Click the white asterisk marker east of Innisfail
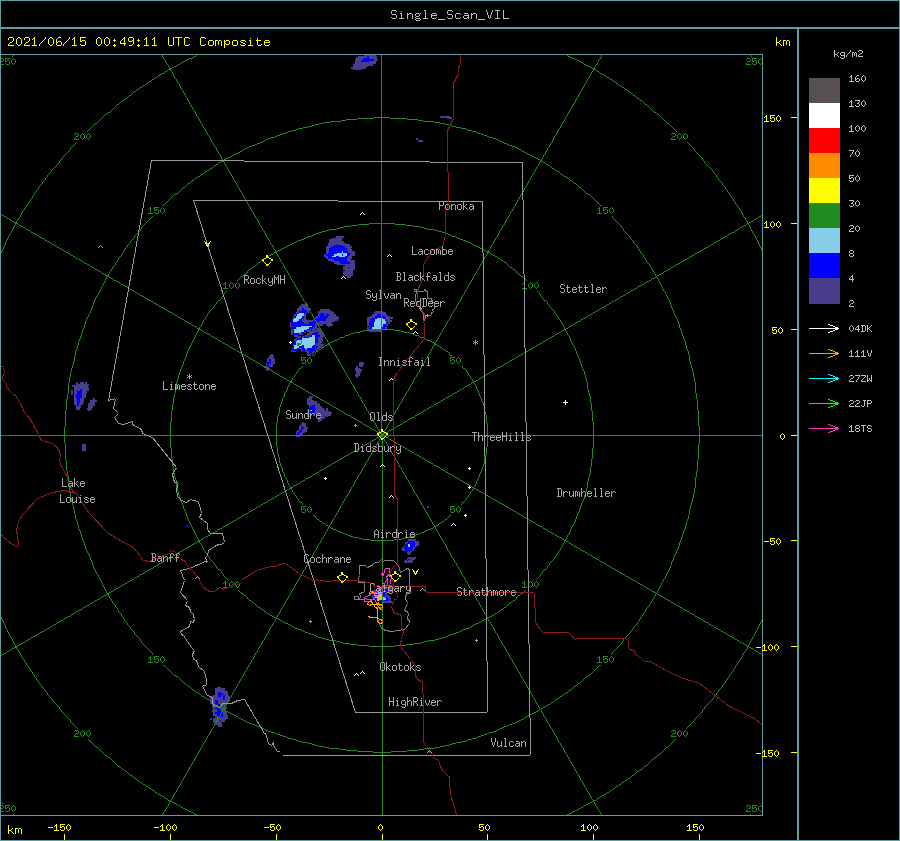The image size is (900, 841). coord(475,343)
